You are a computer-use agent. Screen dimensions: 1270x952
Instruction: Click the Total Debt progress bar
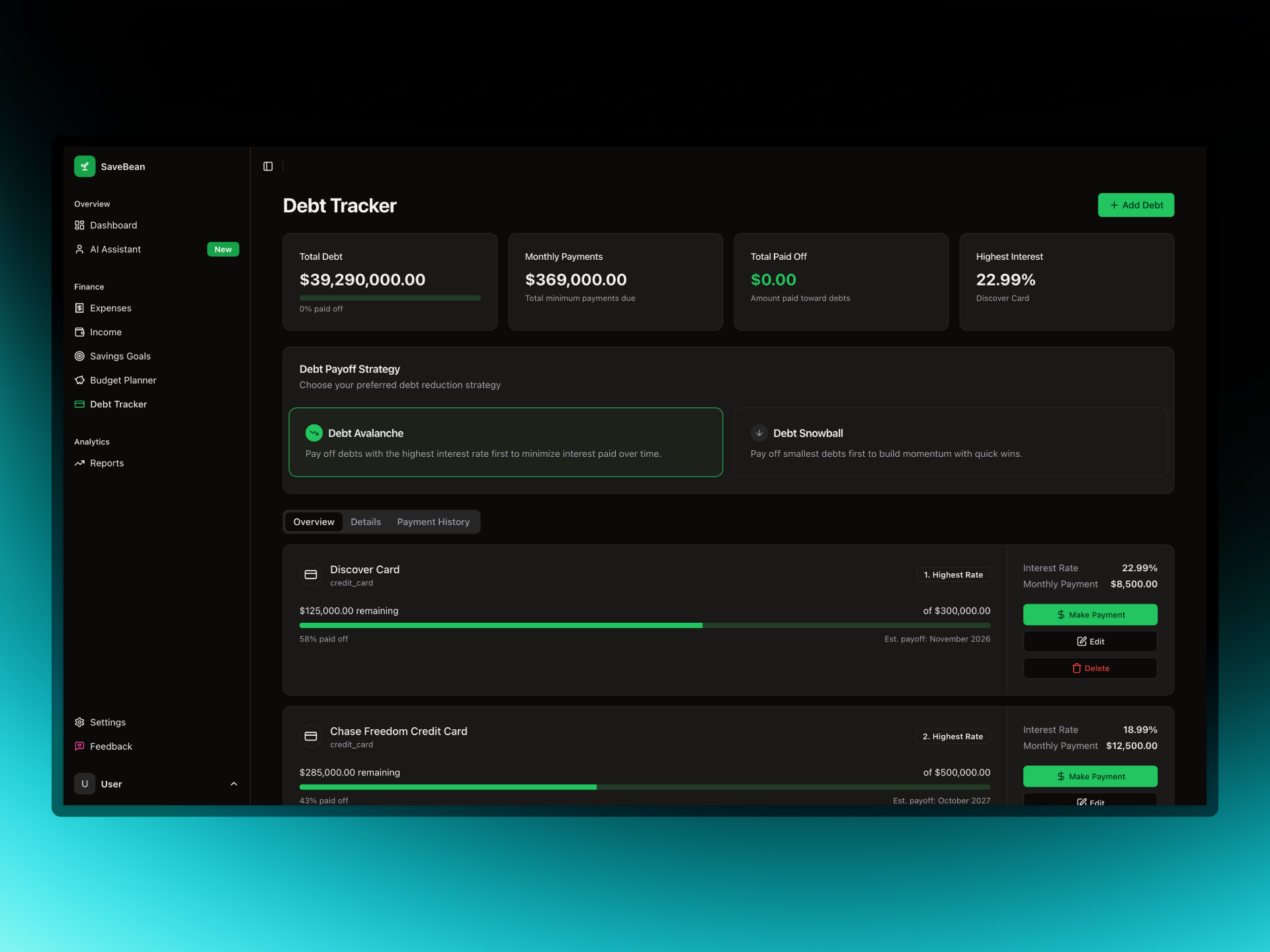click(390, 298)
